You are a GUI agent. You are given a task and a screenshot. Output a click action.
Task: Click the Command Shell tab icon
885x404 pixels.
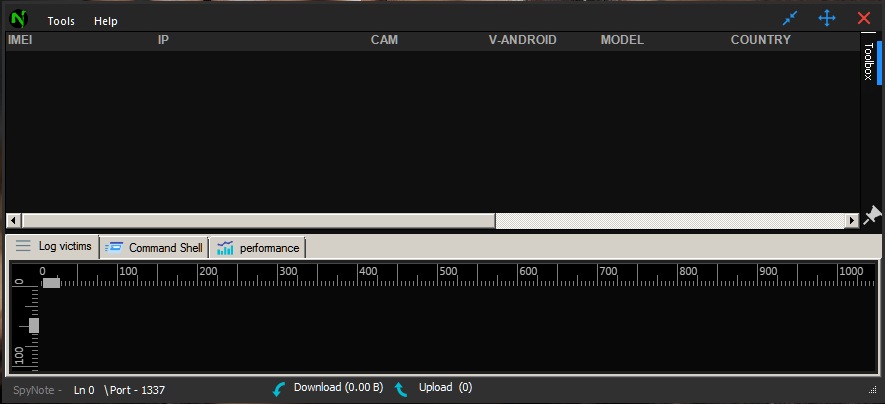114,247
